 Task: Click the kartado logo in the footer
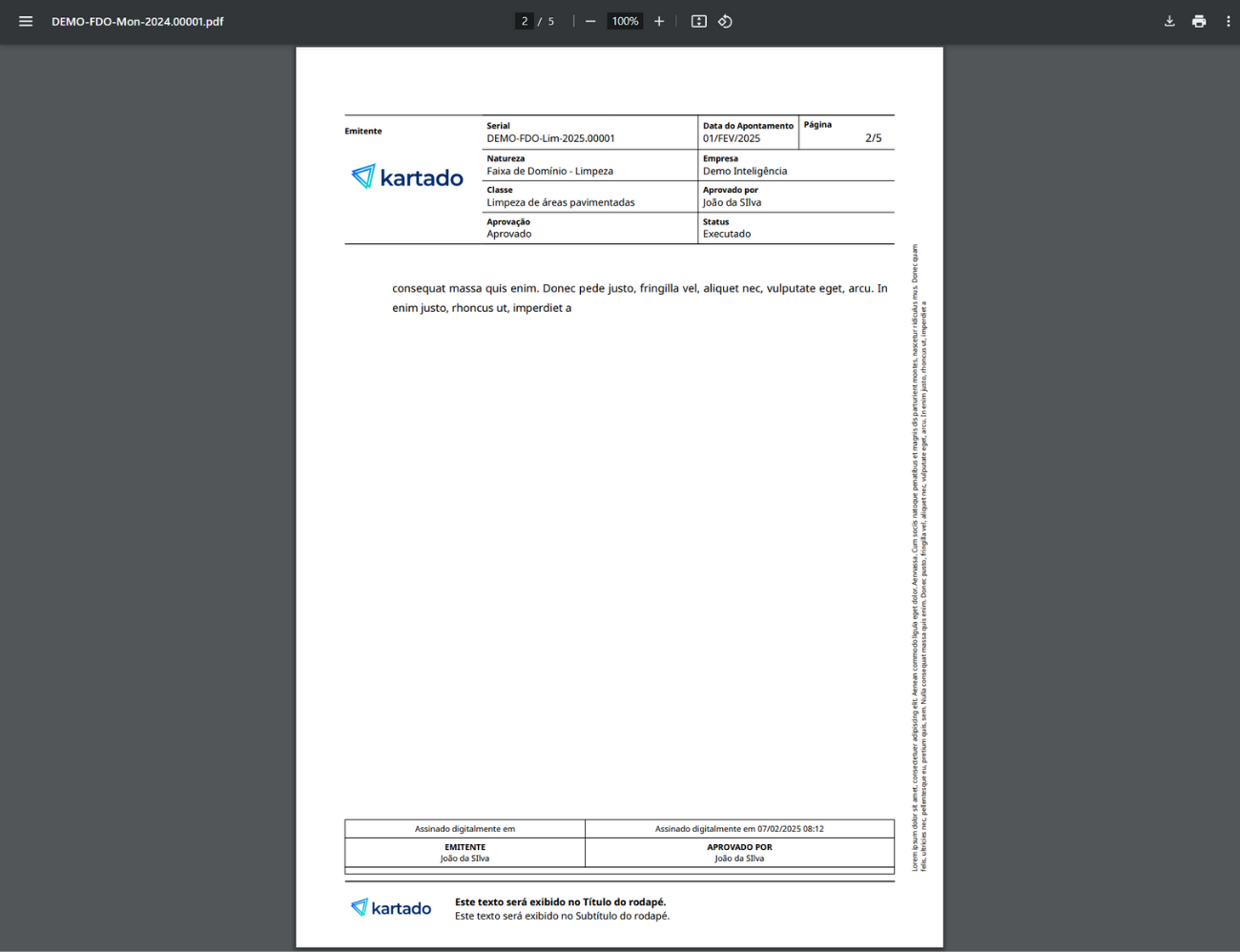[x=391, y=908]
